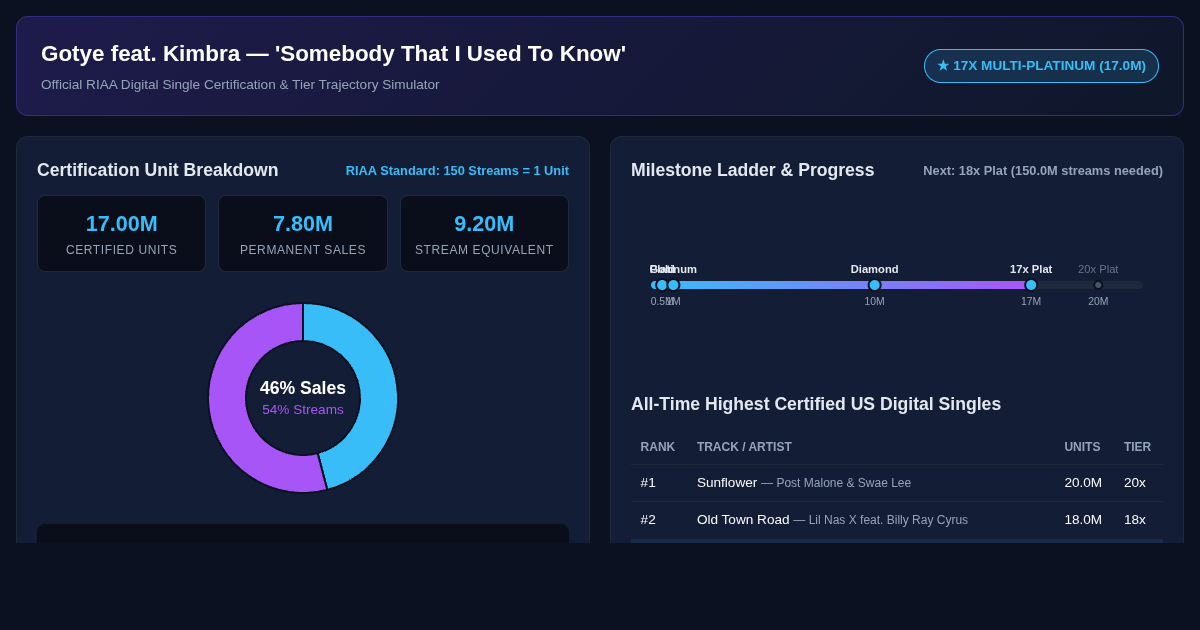Click the 20.0M units cell for Sunflower
1200x630 pixels.
pos(1083,483)
